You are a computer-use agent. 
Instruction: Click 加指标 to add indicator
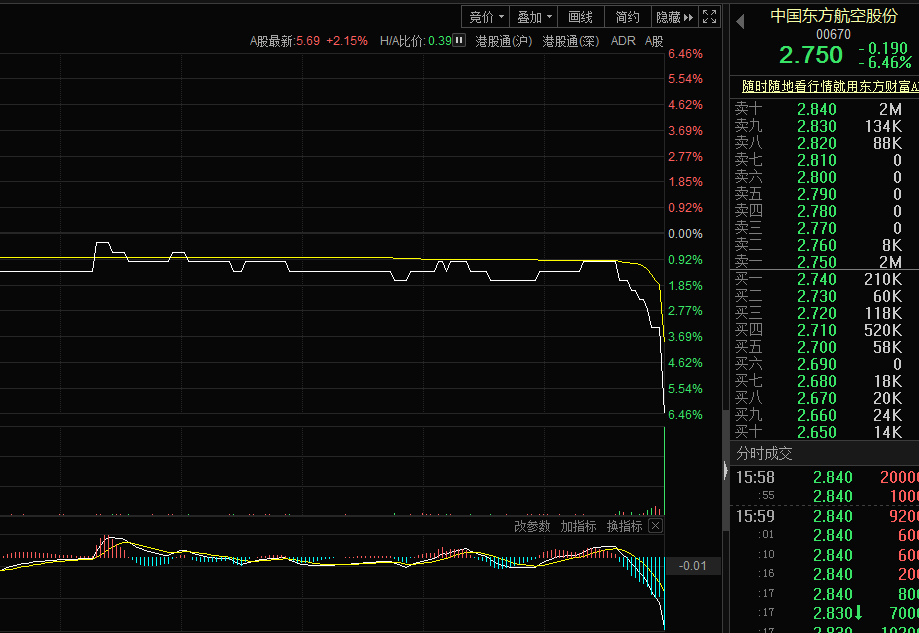coord(578,526)
